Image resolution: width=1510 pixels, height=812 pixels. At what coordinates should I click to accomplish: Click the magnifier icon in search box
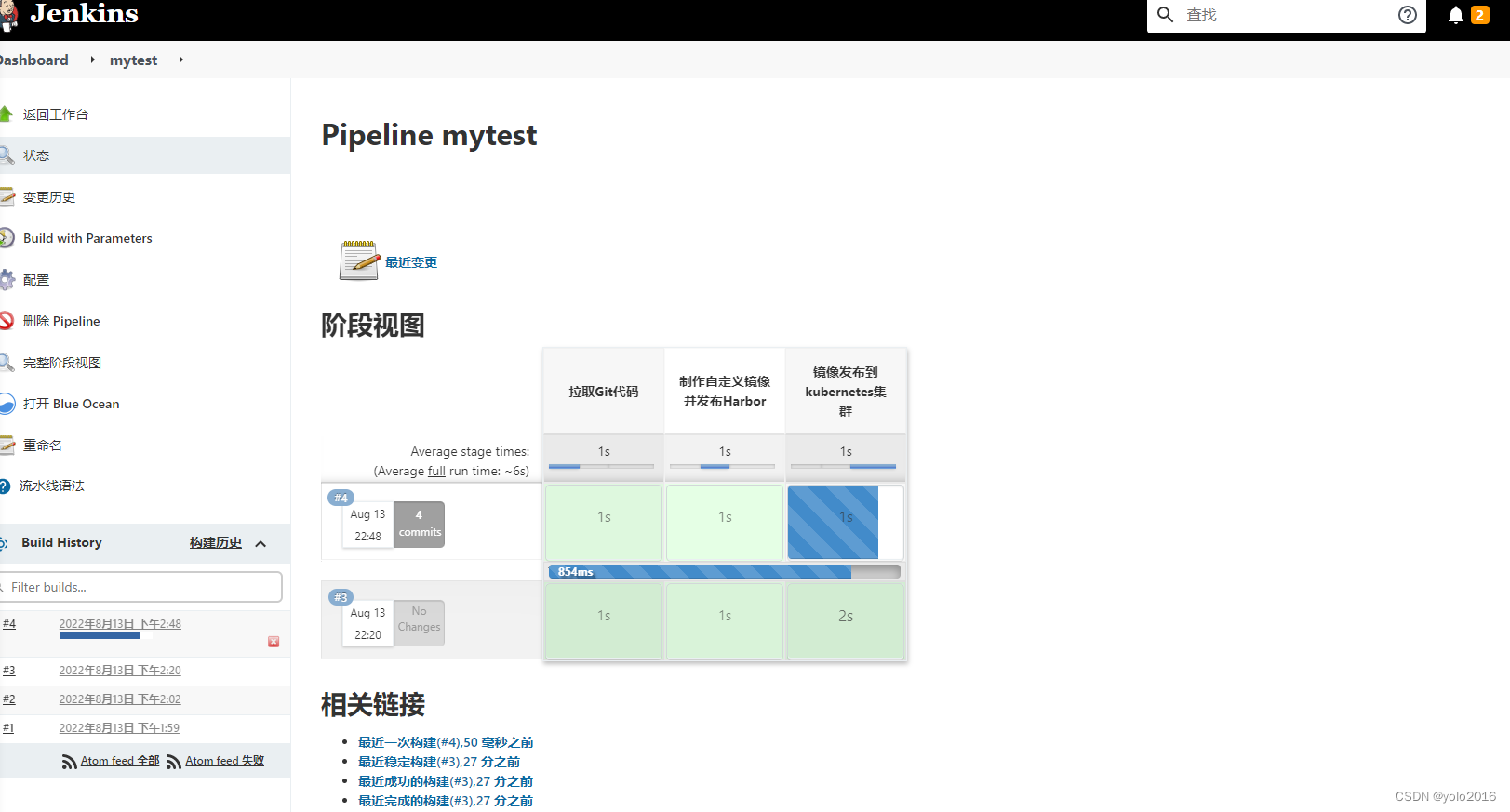(1165, 15)
